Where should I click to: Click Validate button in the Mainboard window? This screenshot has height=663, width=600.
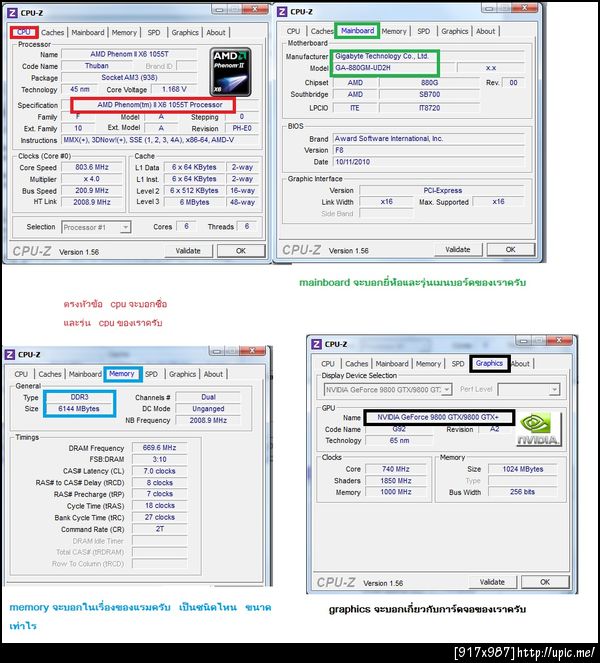[458, 249]
